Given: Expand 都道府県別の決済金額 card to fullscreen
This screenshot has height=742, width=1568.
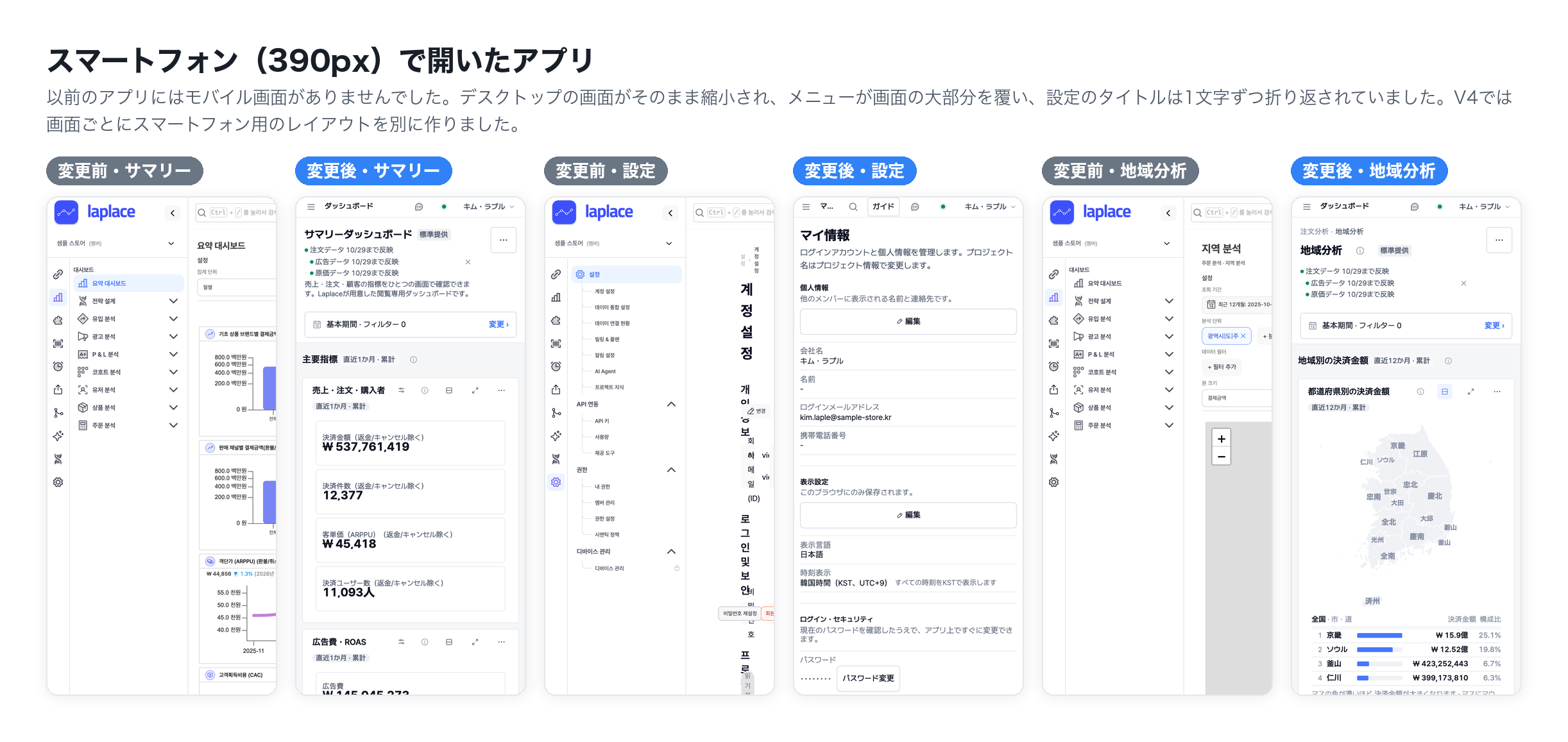Looking at the screenshot, I should pos(1470,391).
